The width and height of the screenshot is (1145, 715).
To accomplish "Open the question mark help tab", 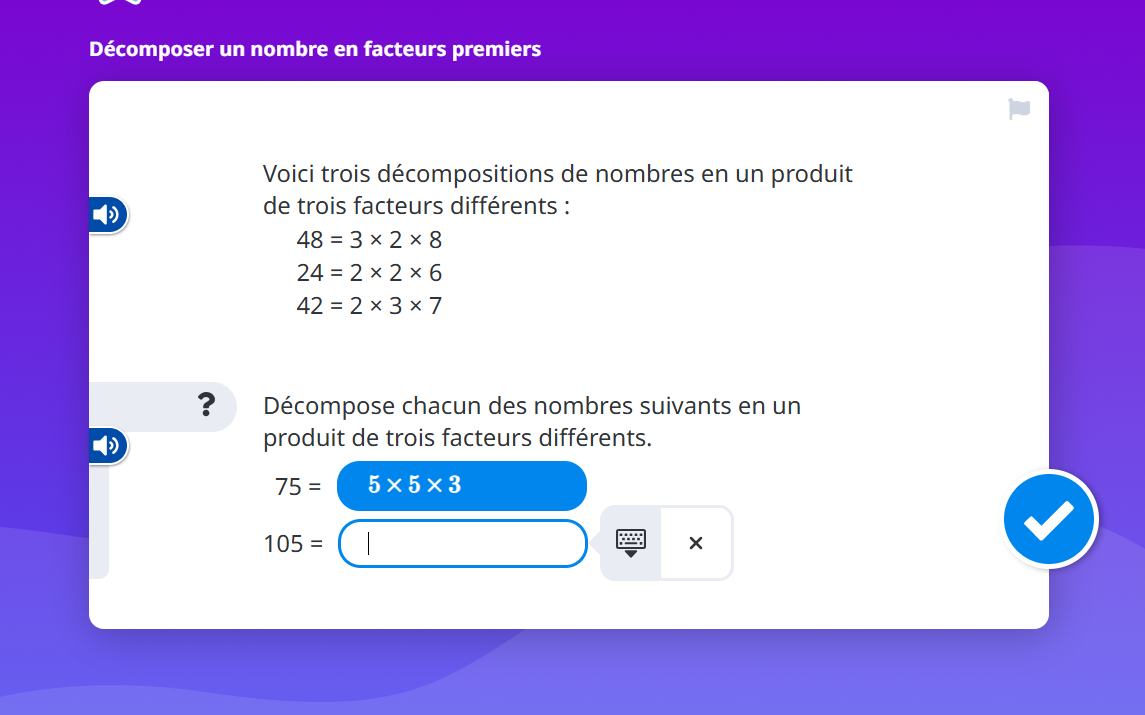I will point(206,405).
